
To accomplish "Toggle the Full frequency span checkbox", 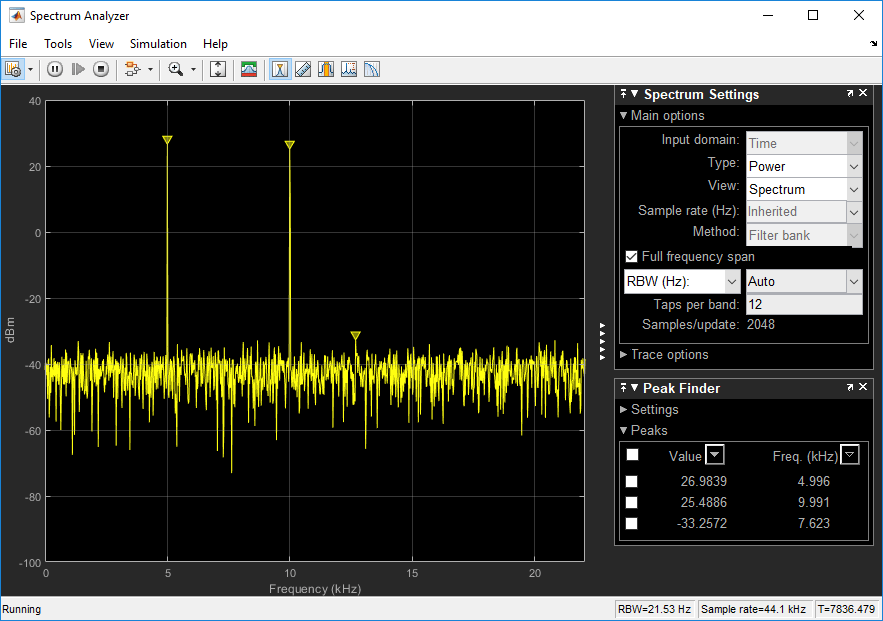I will point(631,257).
